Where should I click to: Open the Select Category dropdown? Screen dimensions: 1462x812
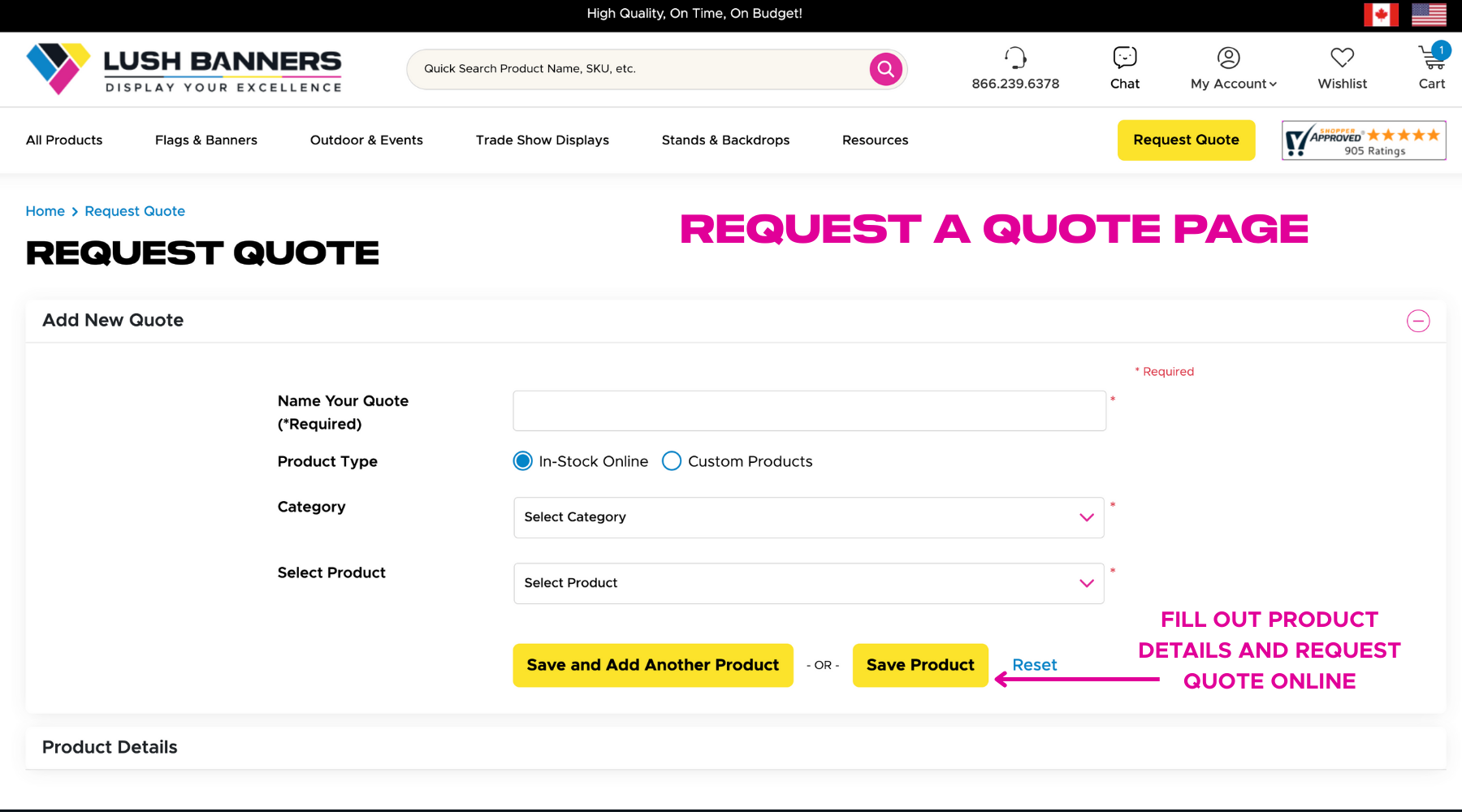808,517
